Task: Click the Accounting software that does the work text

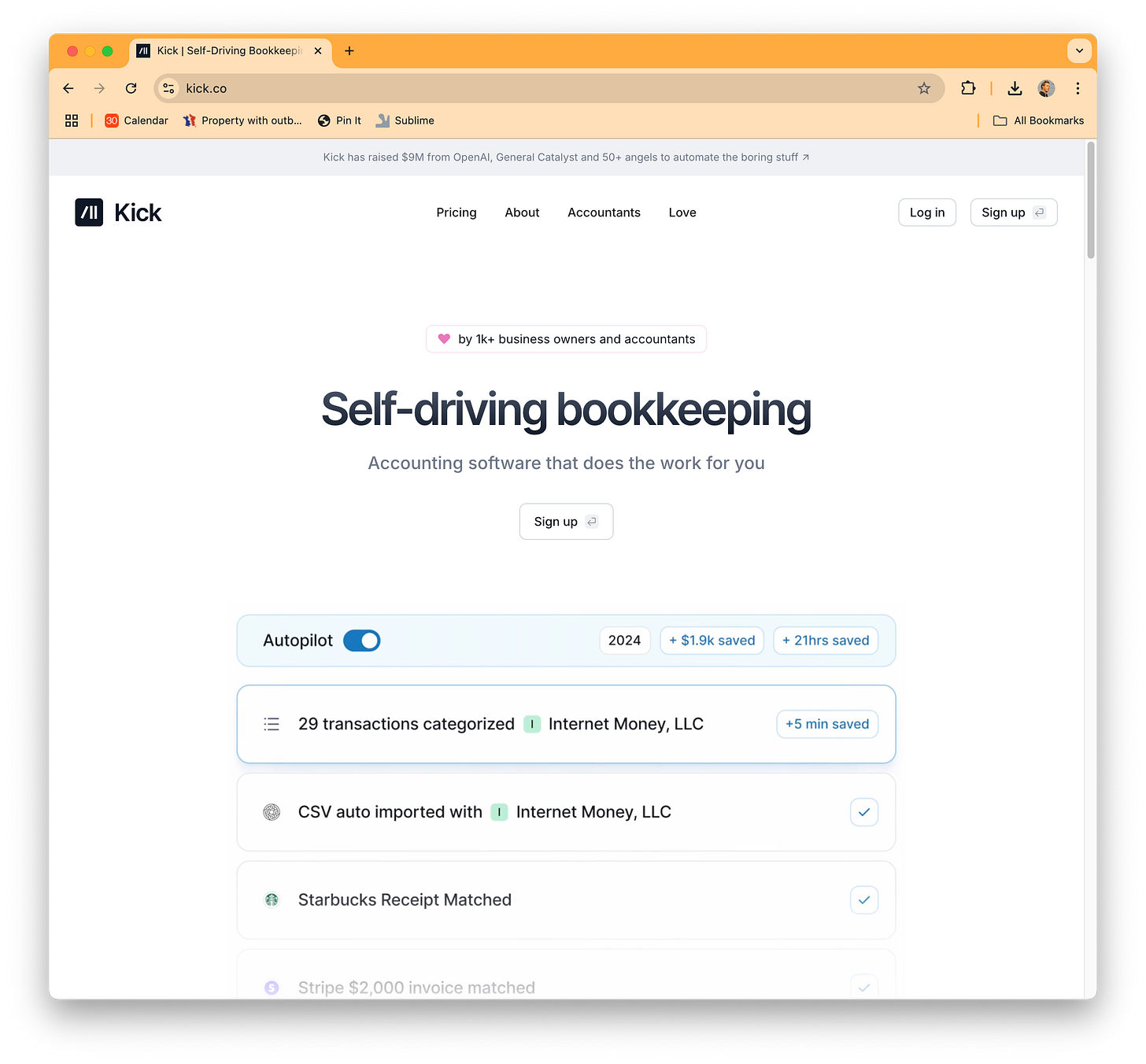Action: [x=566, y=463]
